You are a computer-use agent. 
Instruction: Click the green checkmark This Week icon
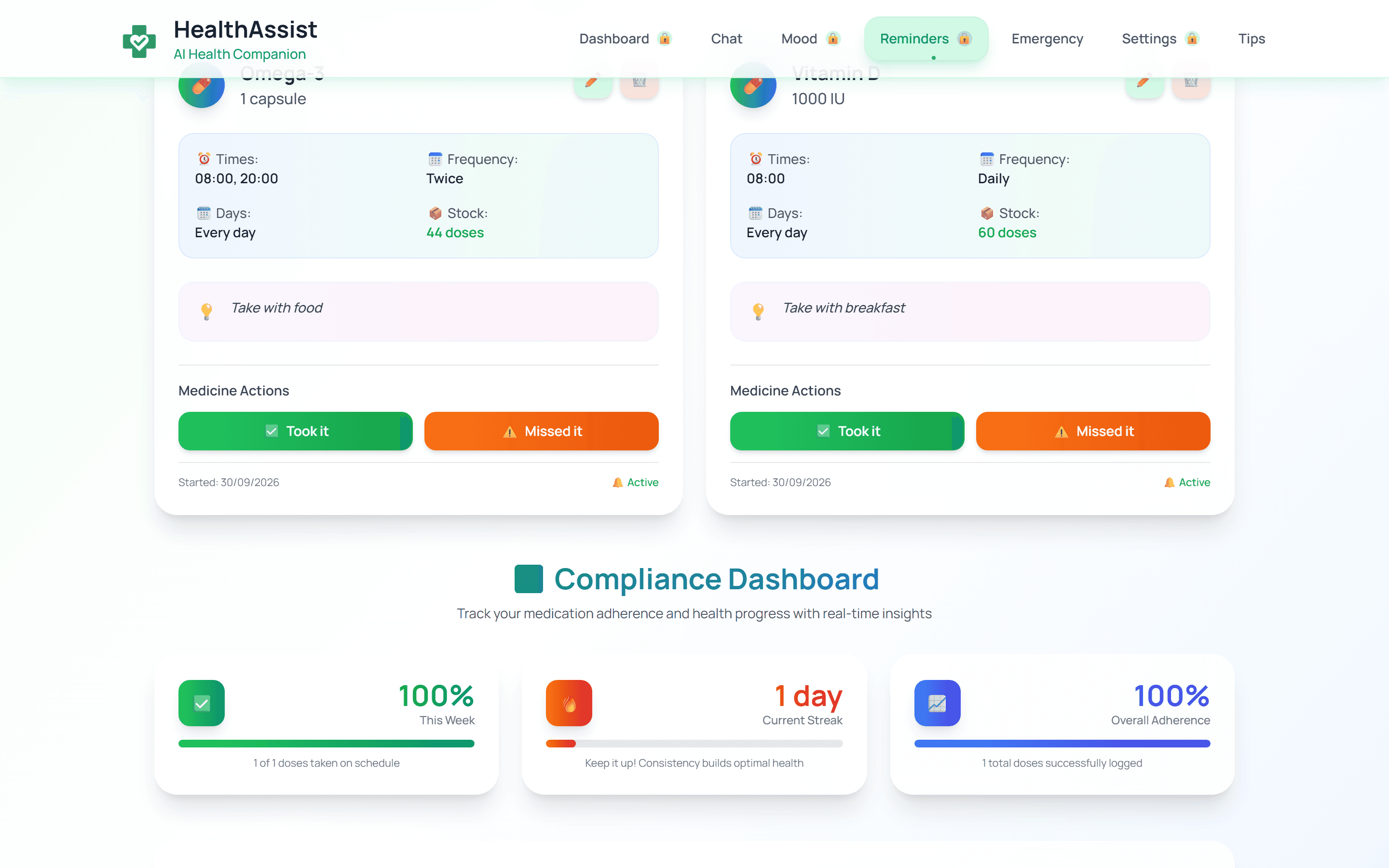click(x=202, y=703)
